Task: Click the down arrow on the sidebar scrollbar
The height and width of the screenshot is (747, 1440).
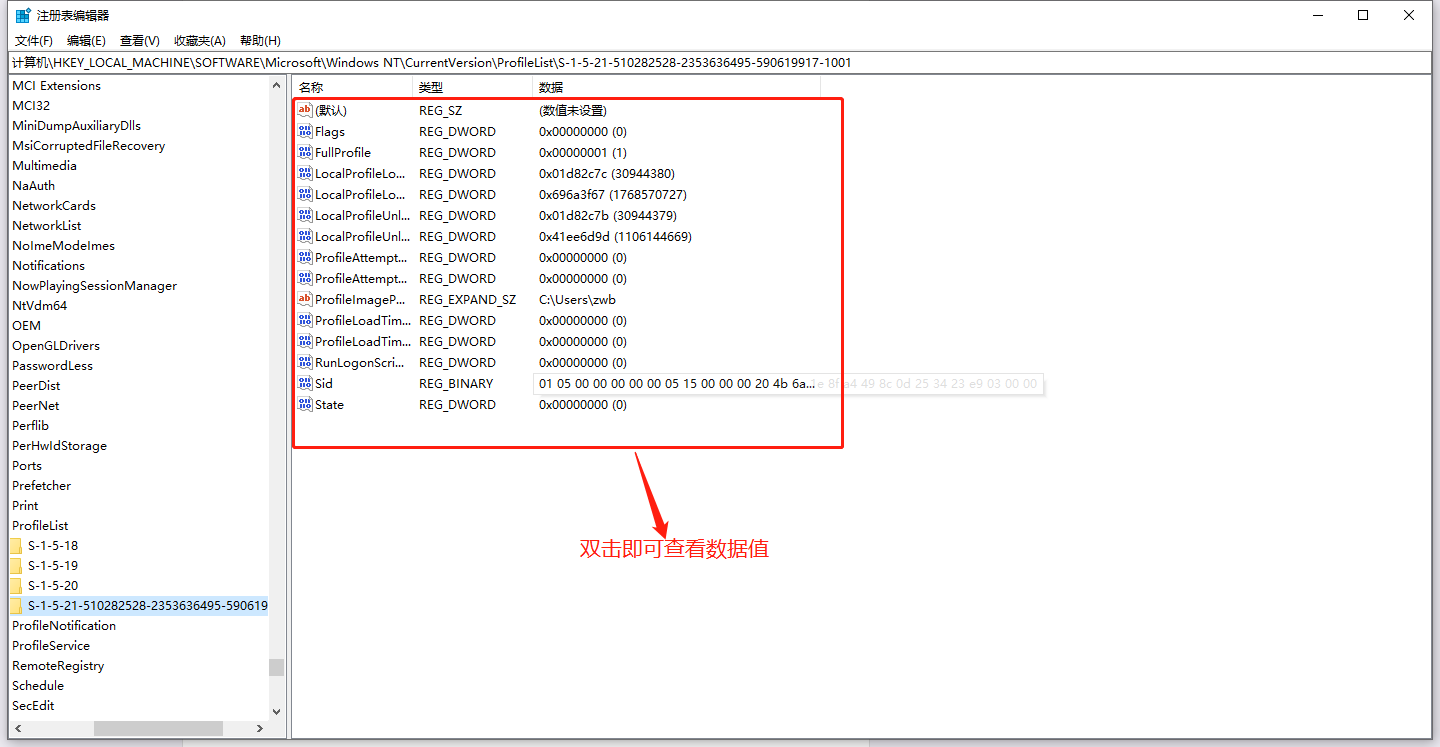Action: (277, 712)
